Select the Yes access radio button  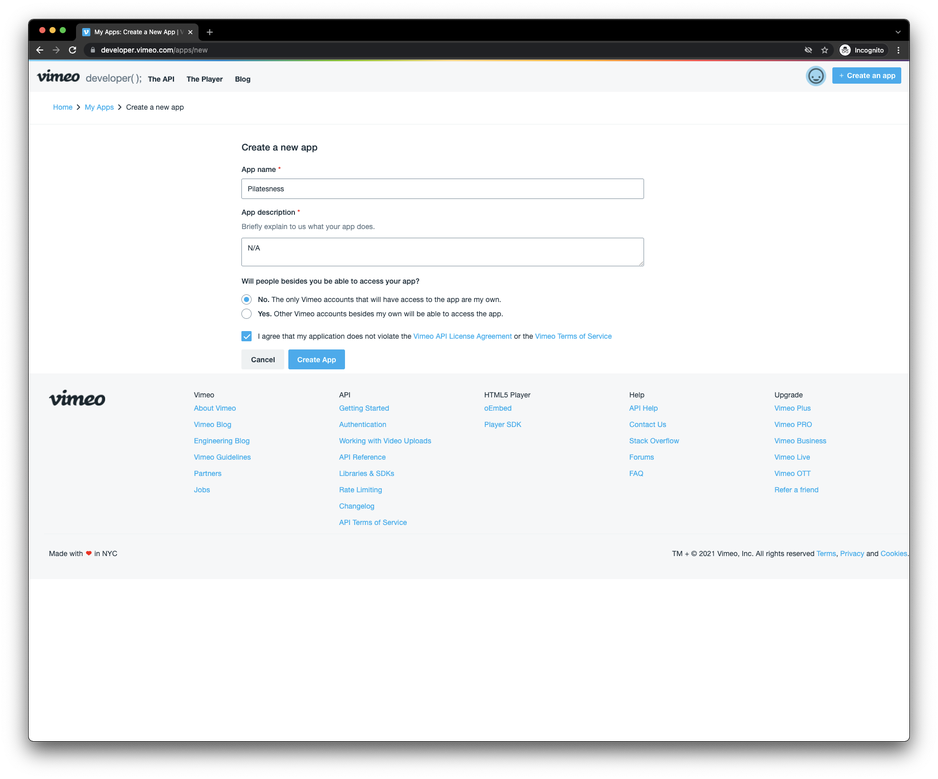[246, 314]
